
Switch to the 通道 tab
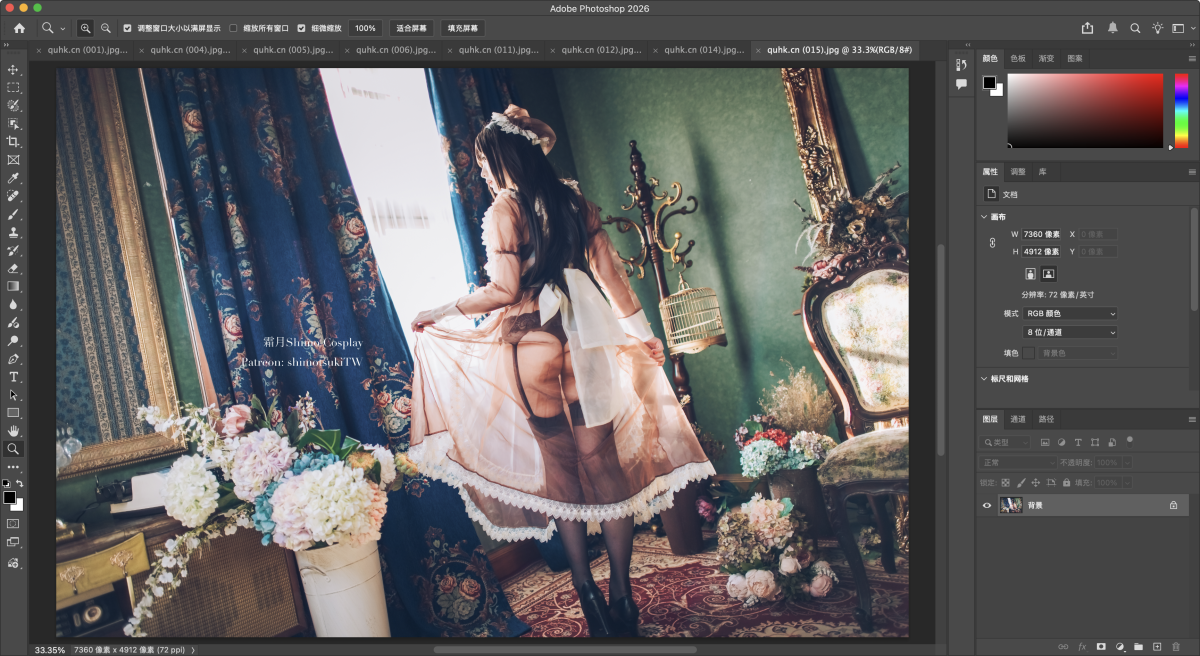tap(1017, 419)
